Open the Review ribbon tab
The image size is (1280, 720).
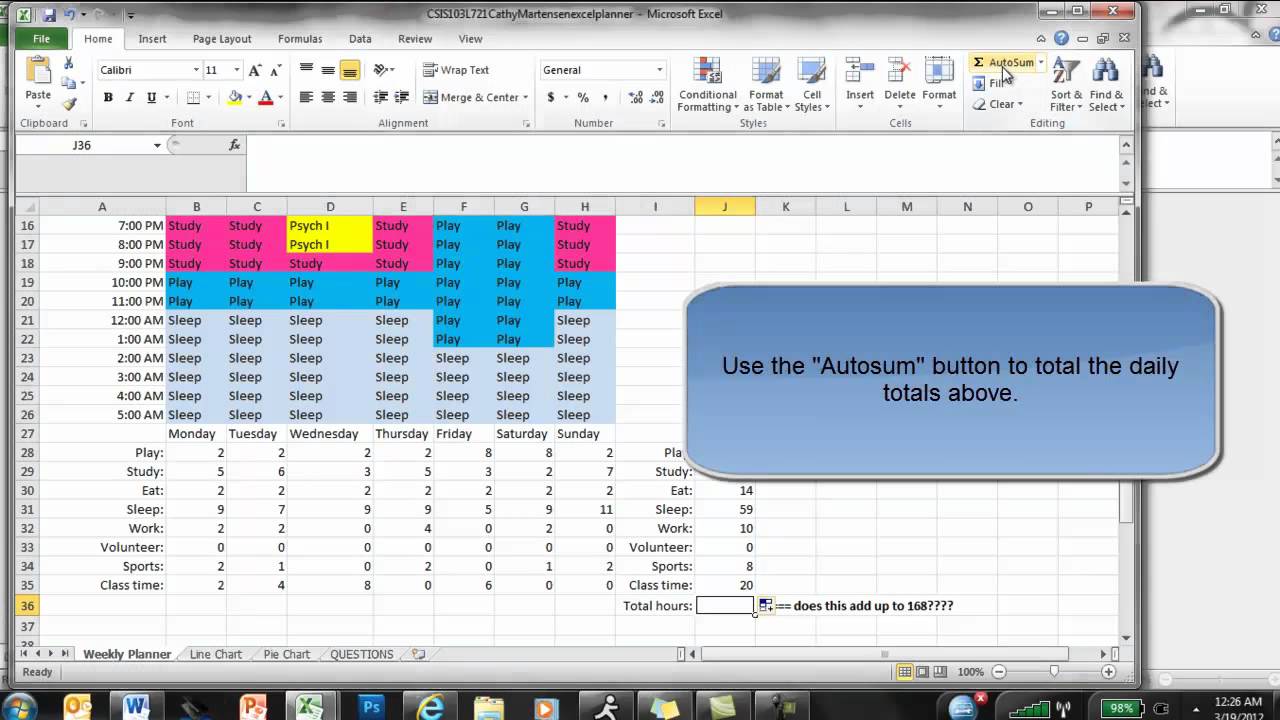(x=415, y=39)
